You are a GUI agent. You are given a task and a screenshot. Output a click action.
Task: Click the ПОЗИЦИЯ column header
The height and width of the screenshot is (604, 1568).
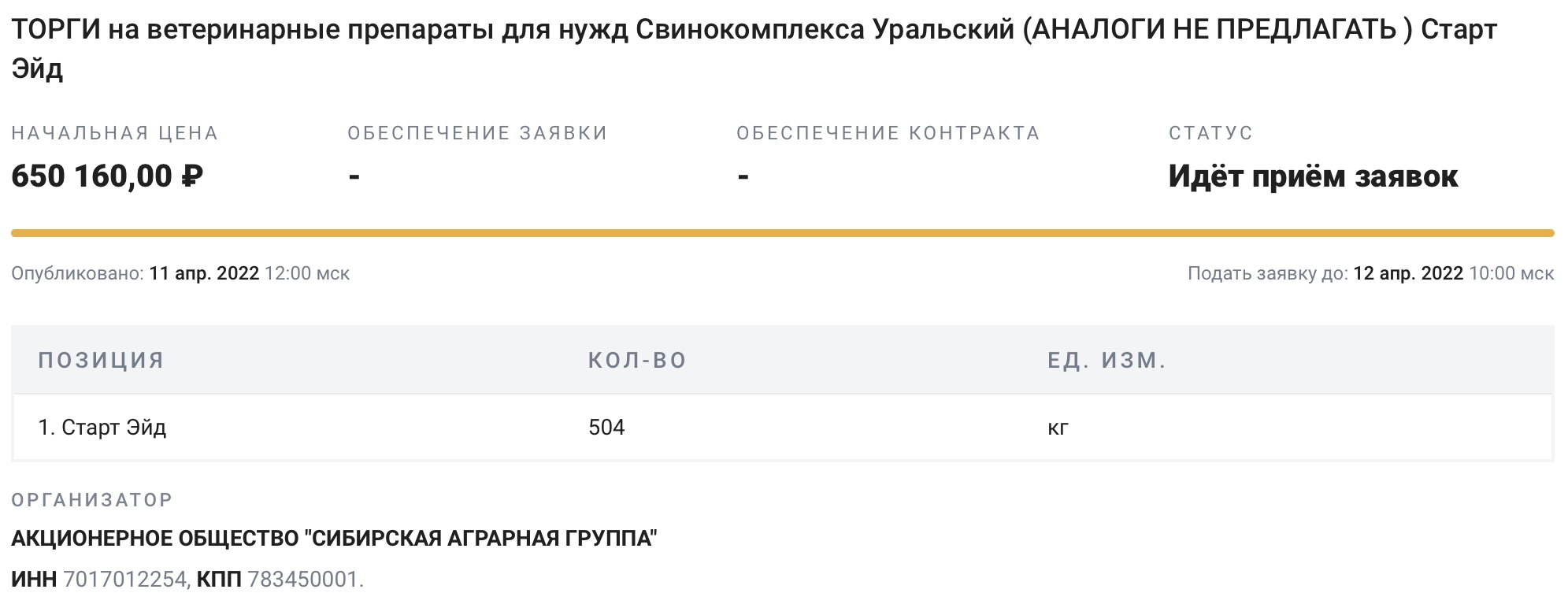click(101, 361)
